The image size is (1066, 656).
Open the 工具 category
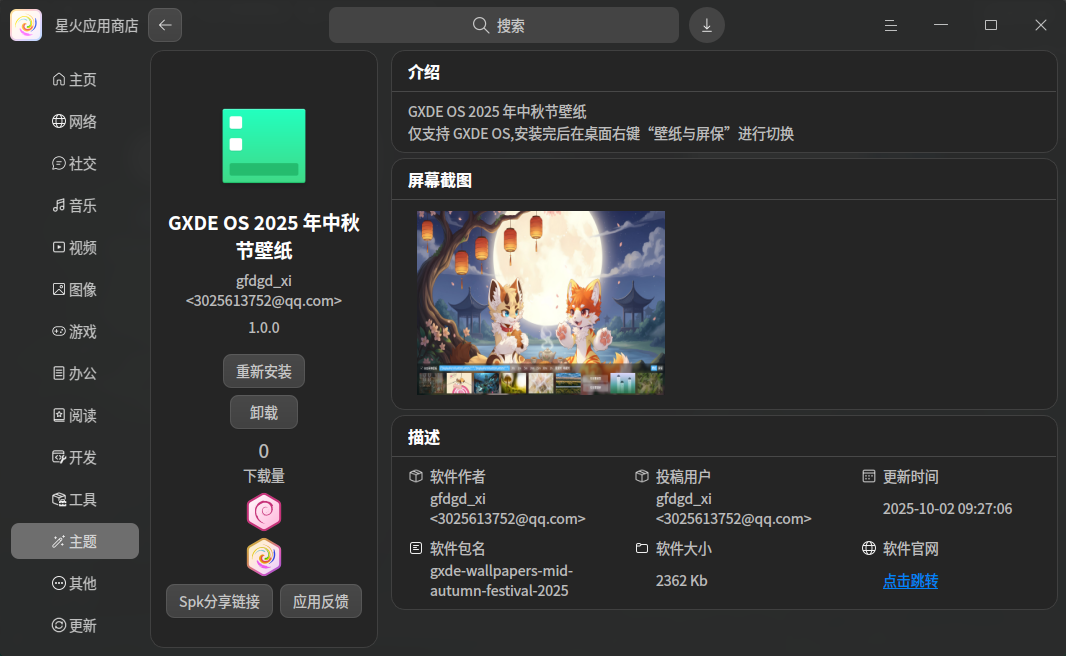(x=75, y=500)
